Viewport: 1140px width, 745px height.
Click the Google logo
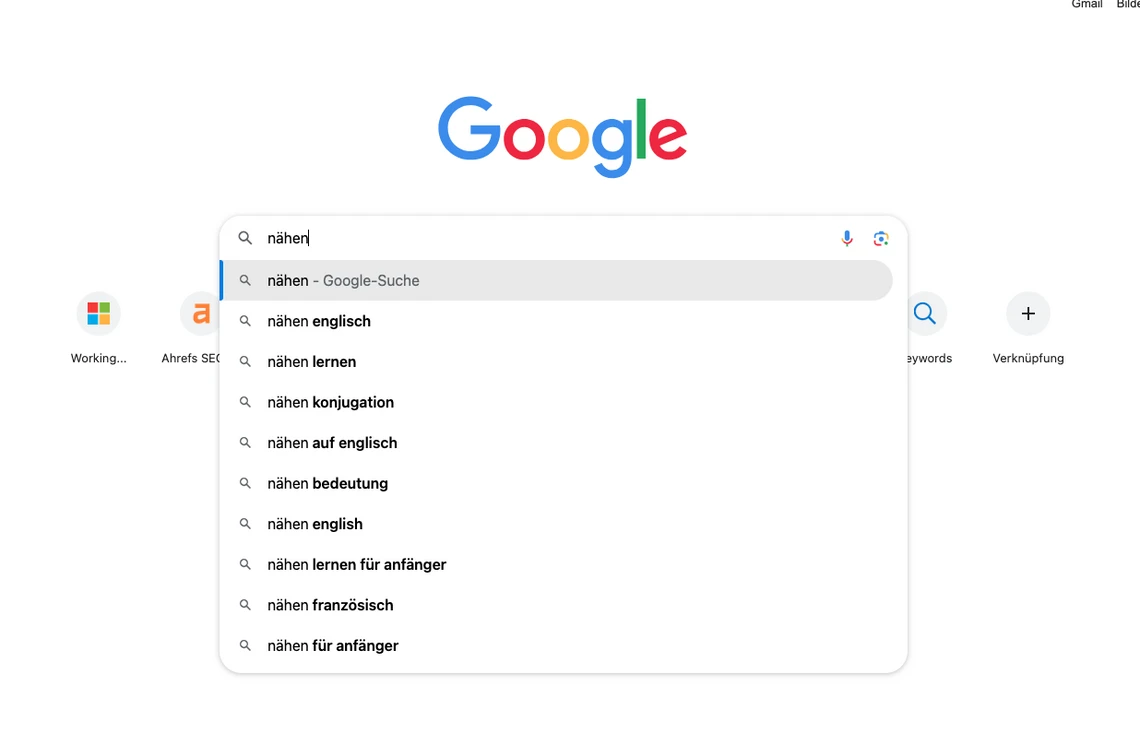click(x=562, y=137)
